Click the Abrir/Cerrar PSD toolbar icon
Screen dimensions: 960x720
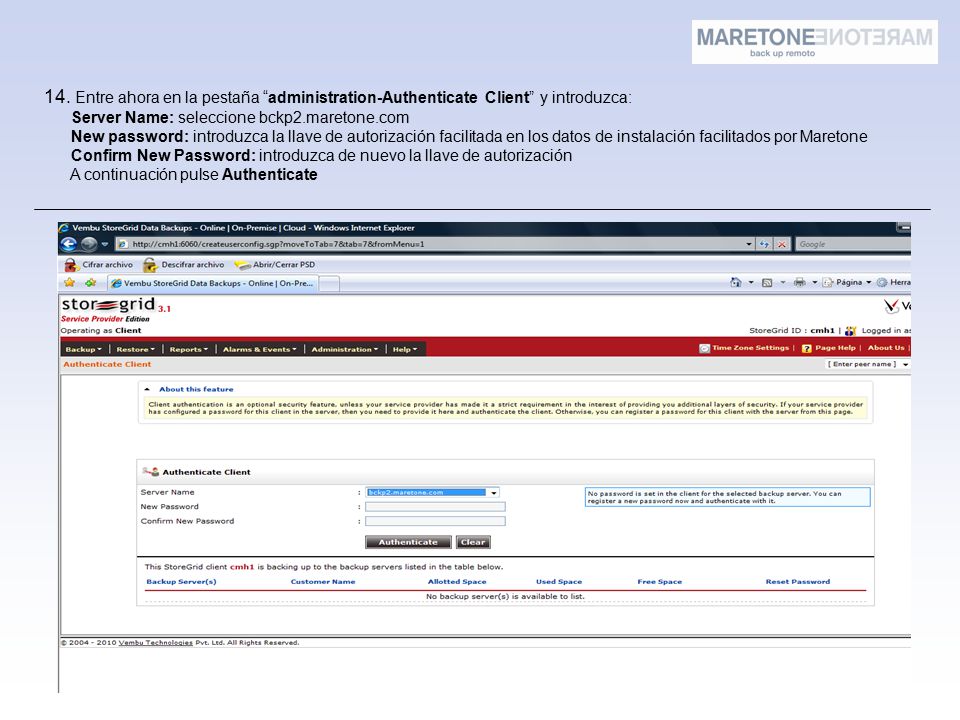[242, 265]
